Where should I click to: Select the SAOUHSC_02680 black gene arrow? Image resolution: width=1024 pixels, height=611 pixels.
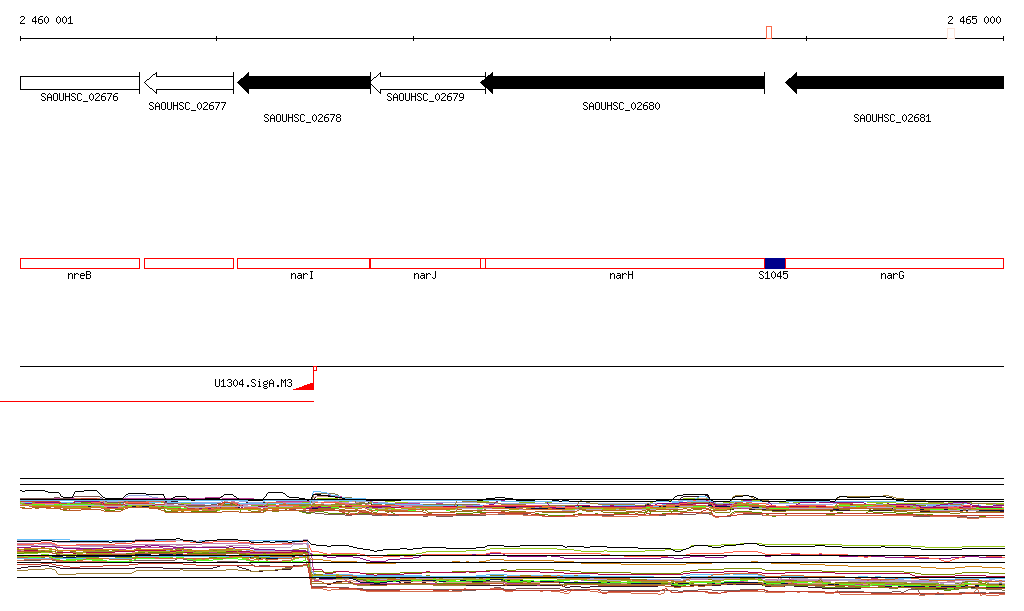pos(622,83)
